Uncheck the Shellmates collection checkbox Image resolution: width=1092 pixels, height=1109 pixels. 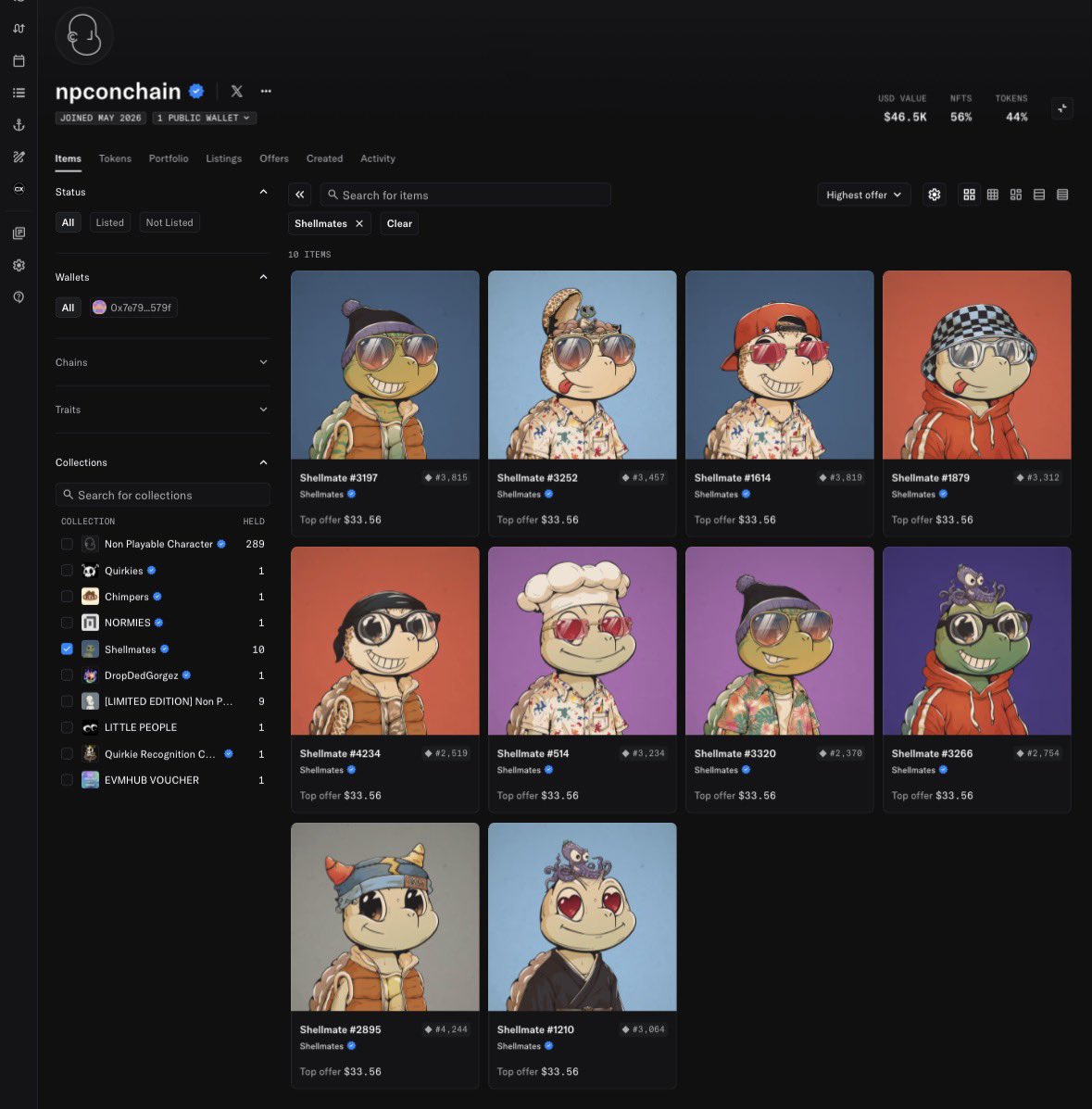pyautogui.click(x=68, y=649)
